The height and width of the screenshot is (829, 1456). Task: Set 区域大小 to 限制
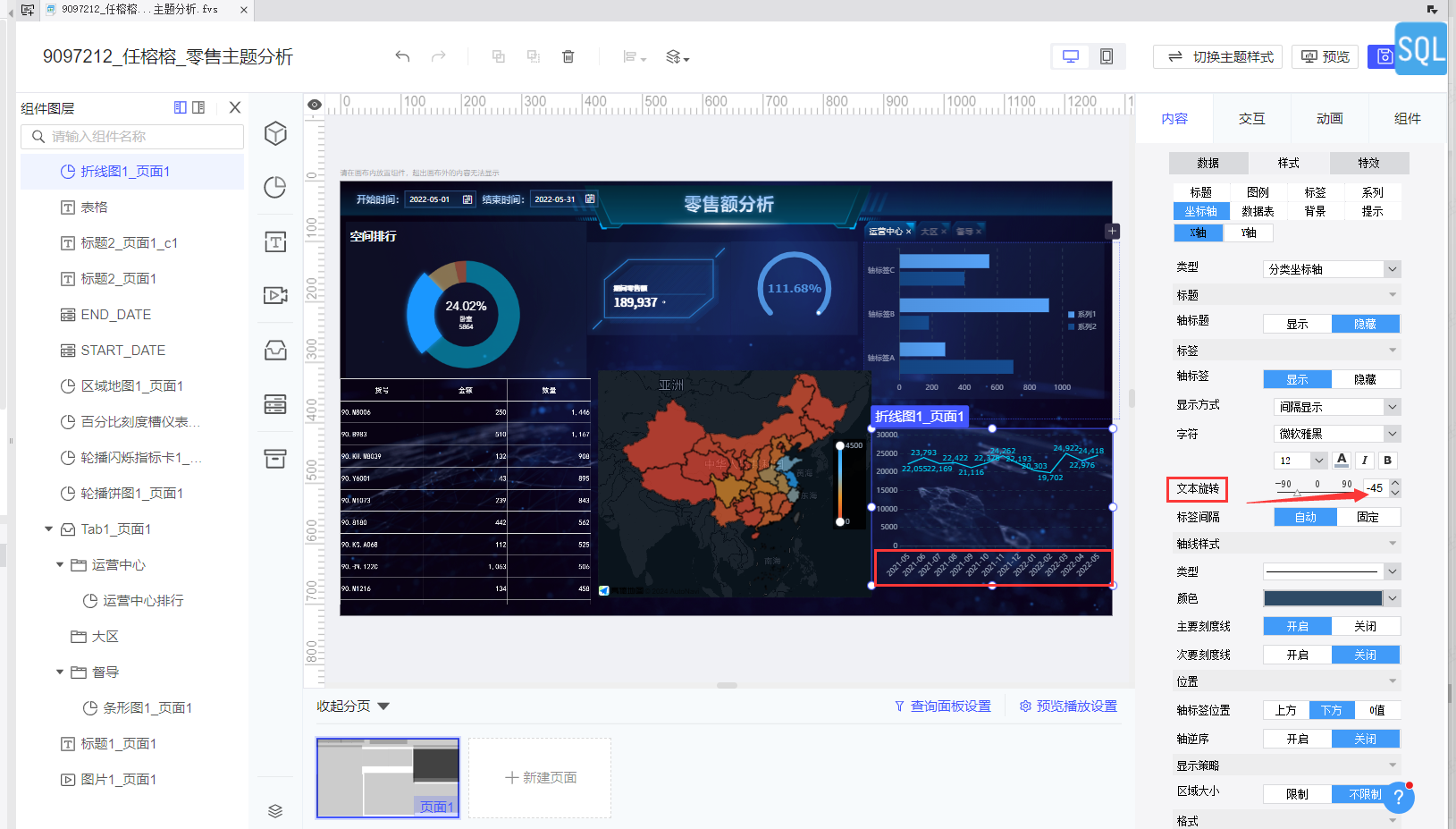coord(1297,794)
